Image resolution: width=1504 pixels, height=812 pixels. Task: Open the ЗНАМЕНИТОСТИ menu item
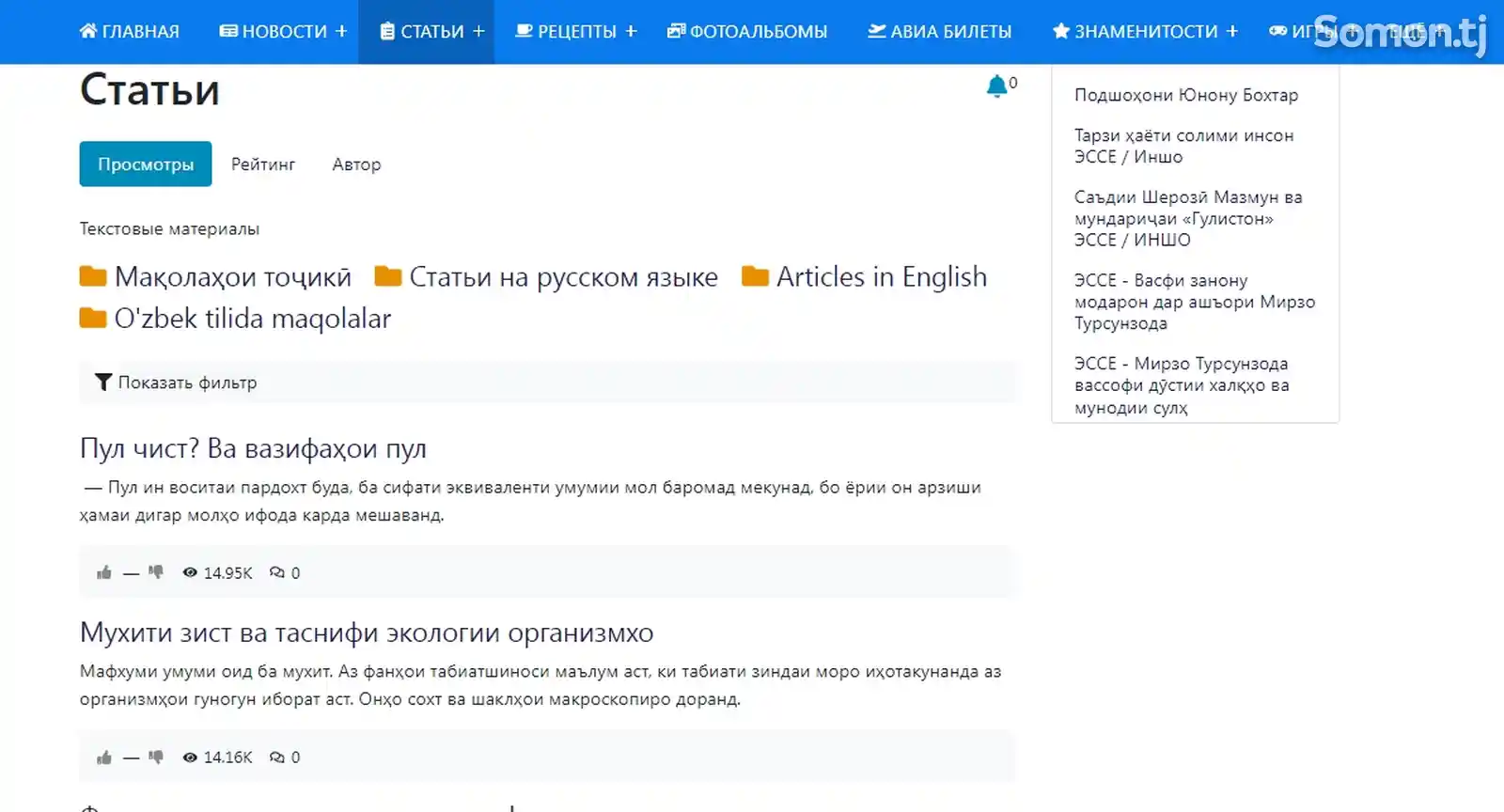point(1145,31)
